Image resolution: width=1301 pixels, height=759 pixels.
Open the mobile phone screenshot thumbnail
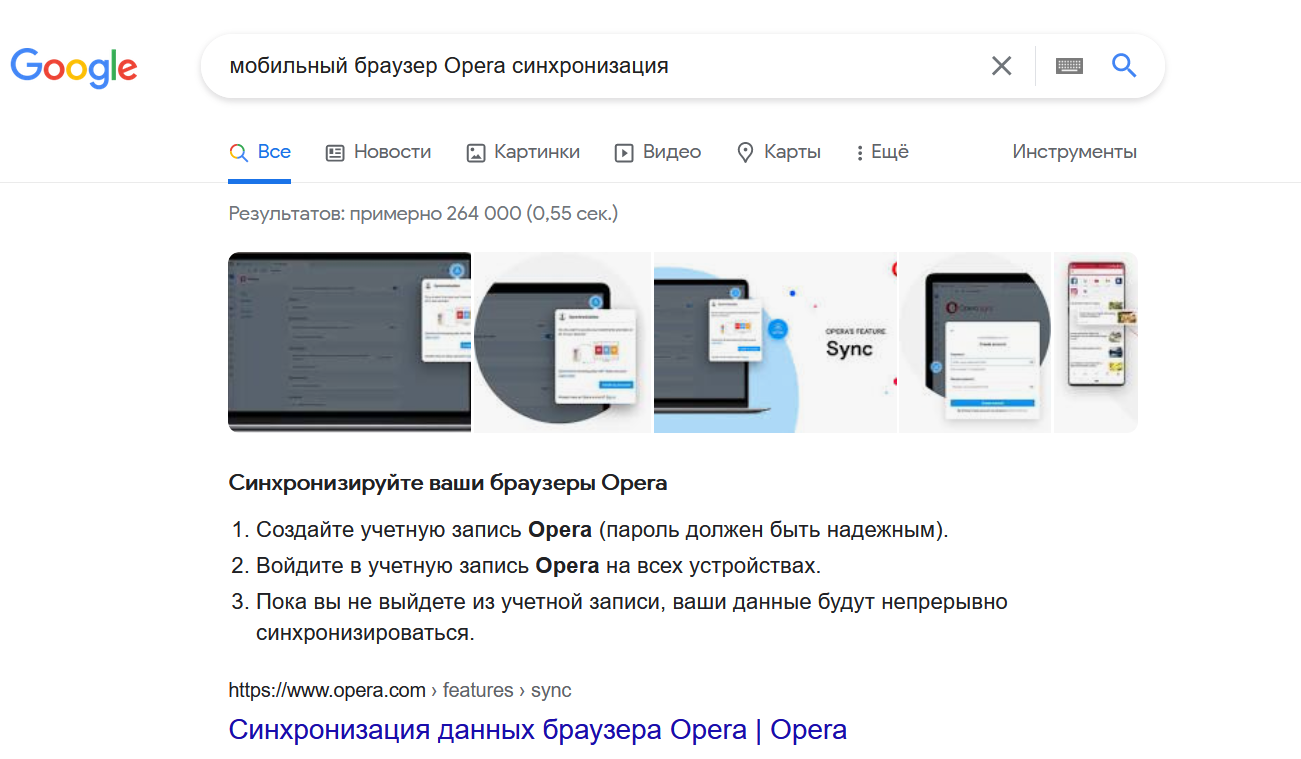coord(1096,342)
